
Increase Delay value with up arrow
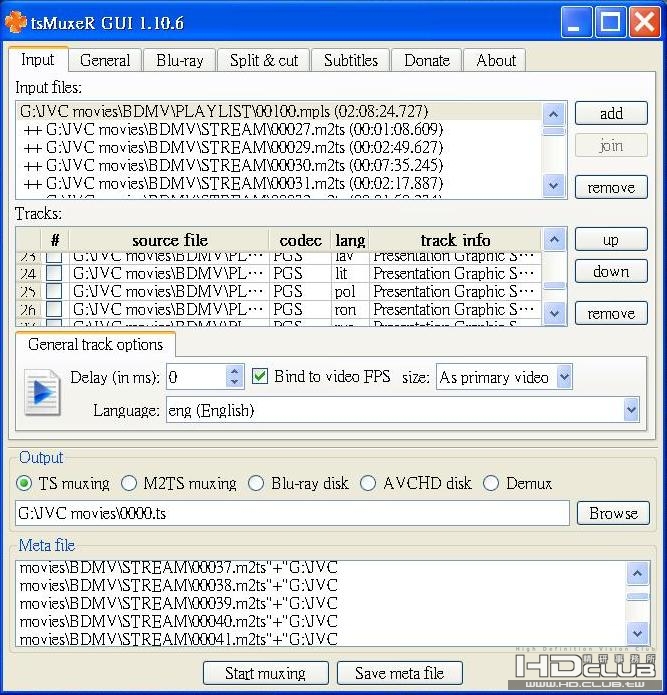[x=234, y=371]
